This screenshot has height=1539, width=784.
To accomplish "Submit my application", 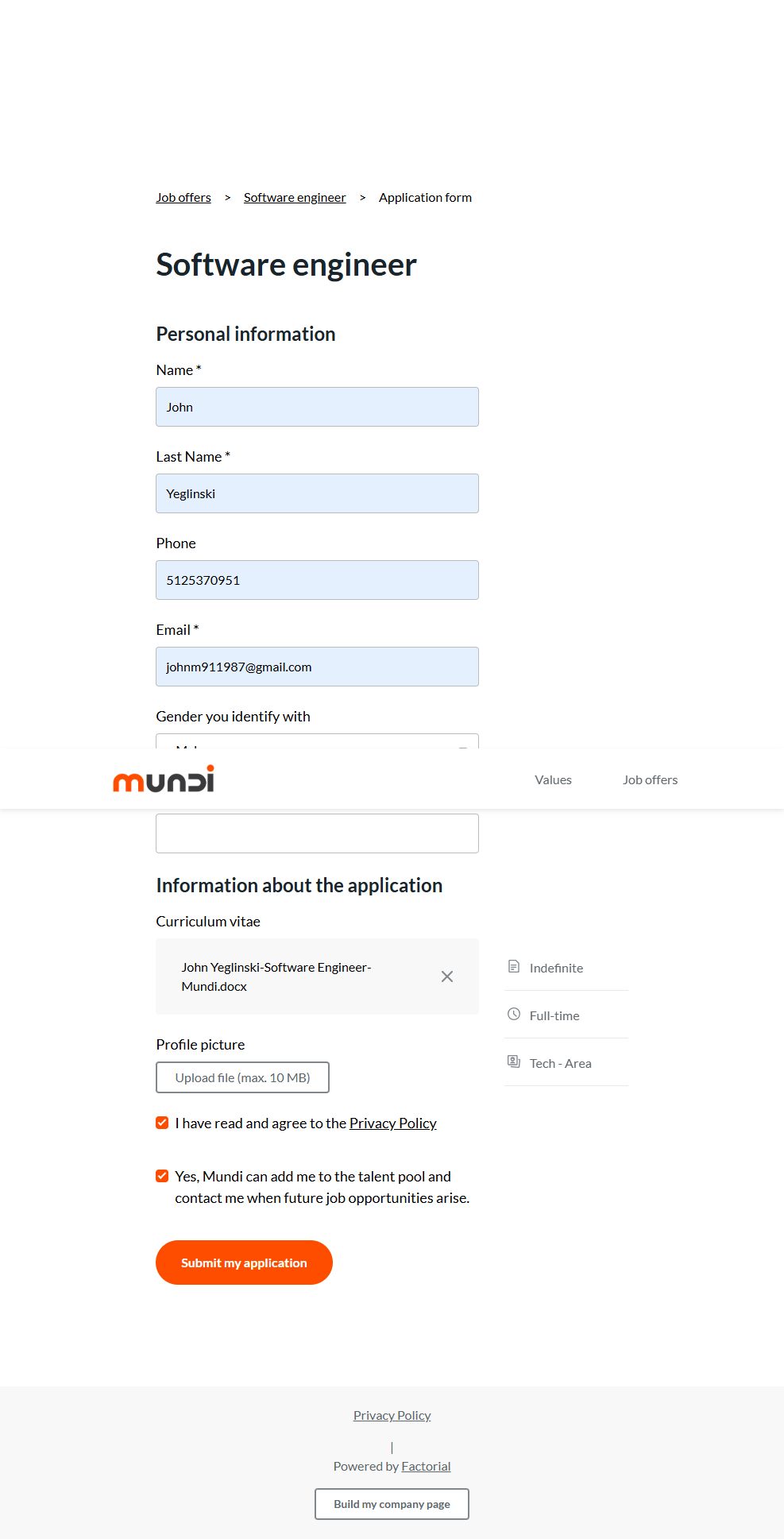I will pyautogui.click(x=244, y=1263).
